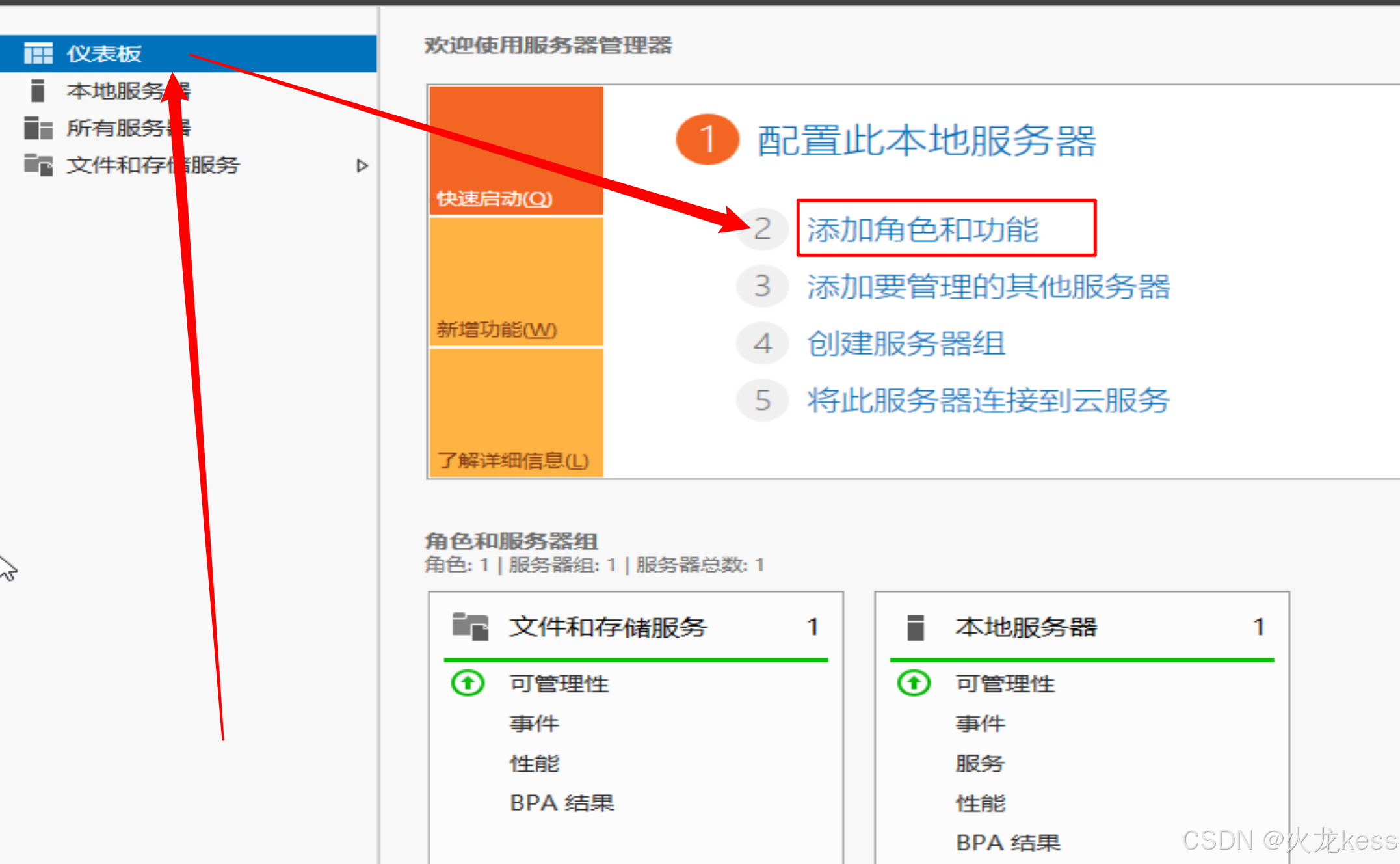Click 服务 in the 本地服务器 tile
This screenshot has width=1400, height=864.
(979, 763)
